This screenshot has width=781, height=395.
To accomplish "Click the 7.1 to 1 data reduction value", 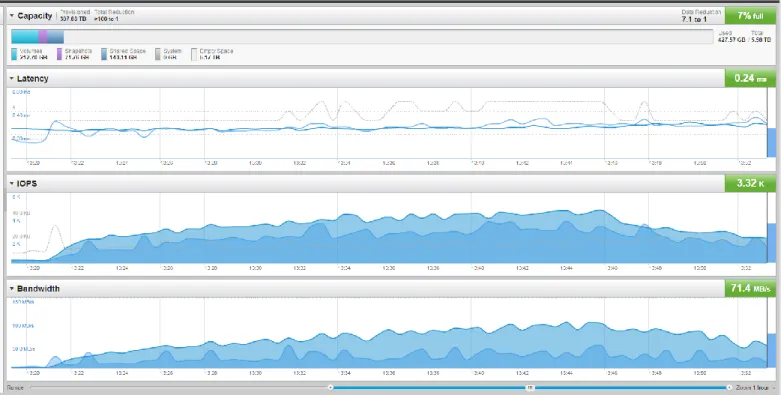I will (694, 19).
